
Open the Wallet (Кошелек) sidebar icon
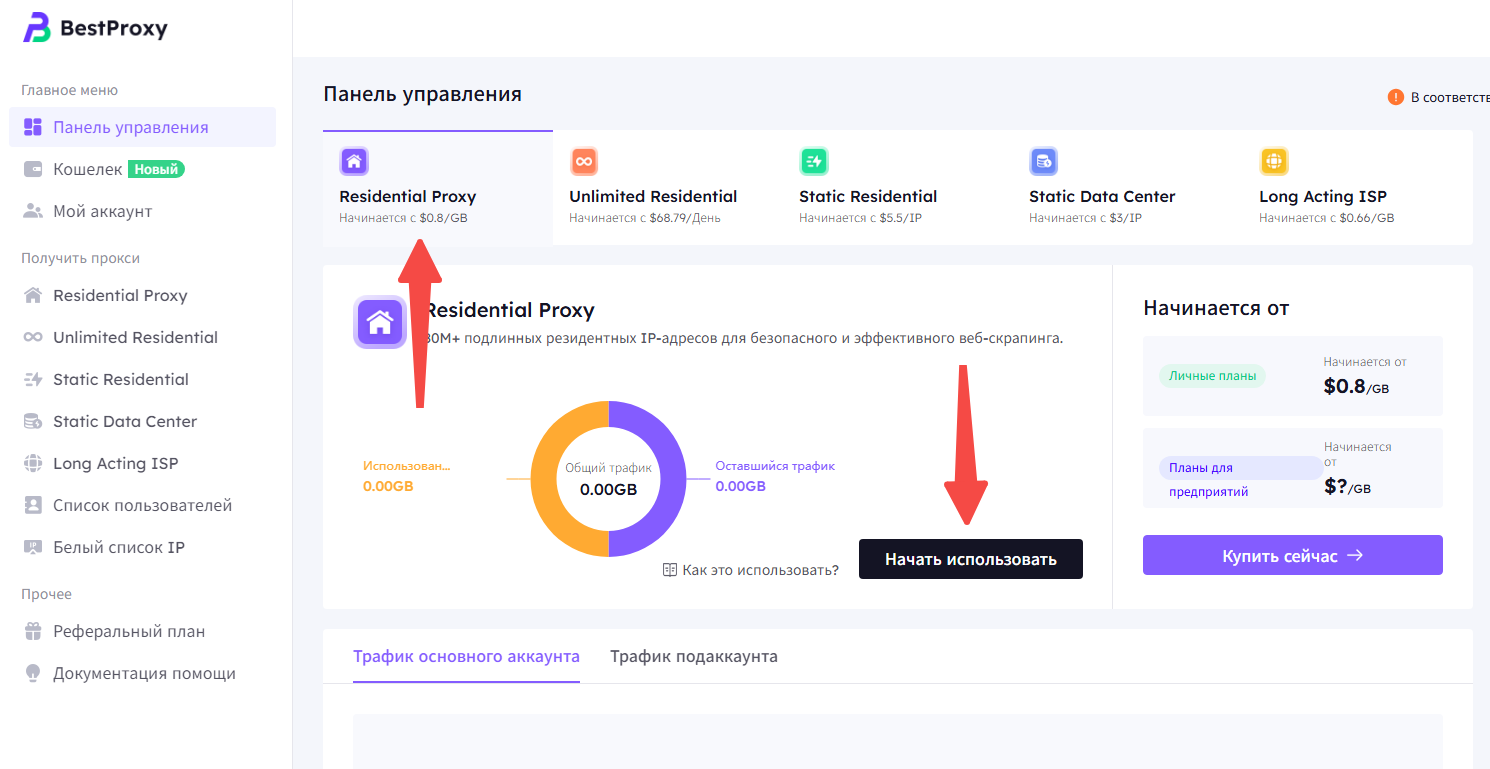(33, 170)
